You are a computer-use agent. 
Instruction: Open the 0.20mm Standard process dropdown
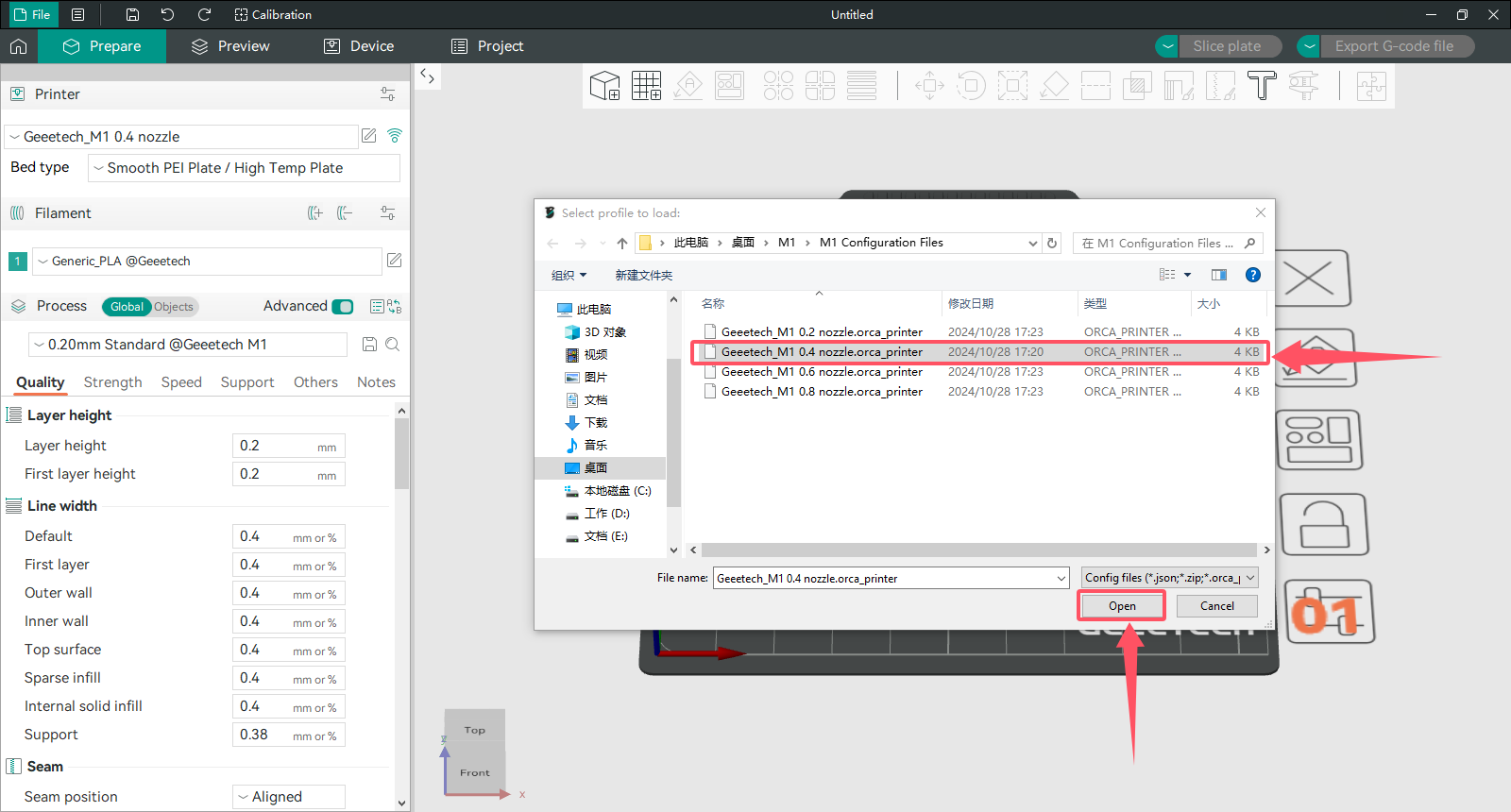click(189, 345)
